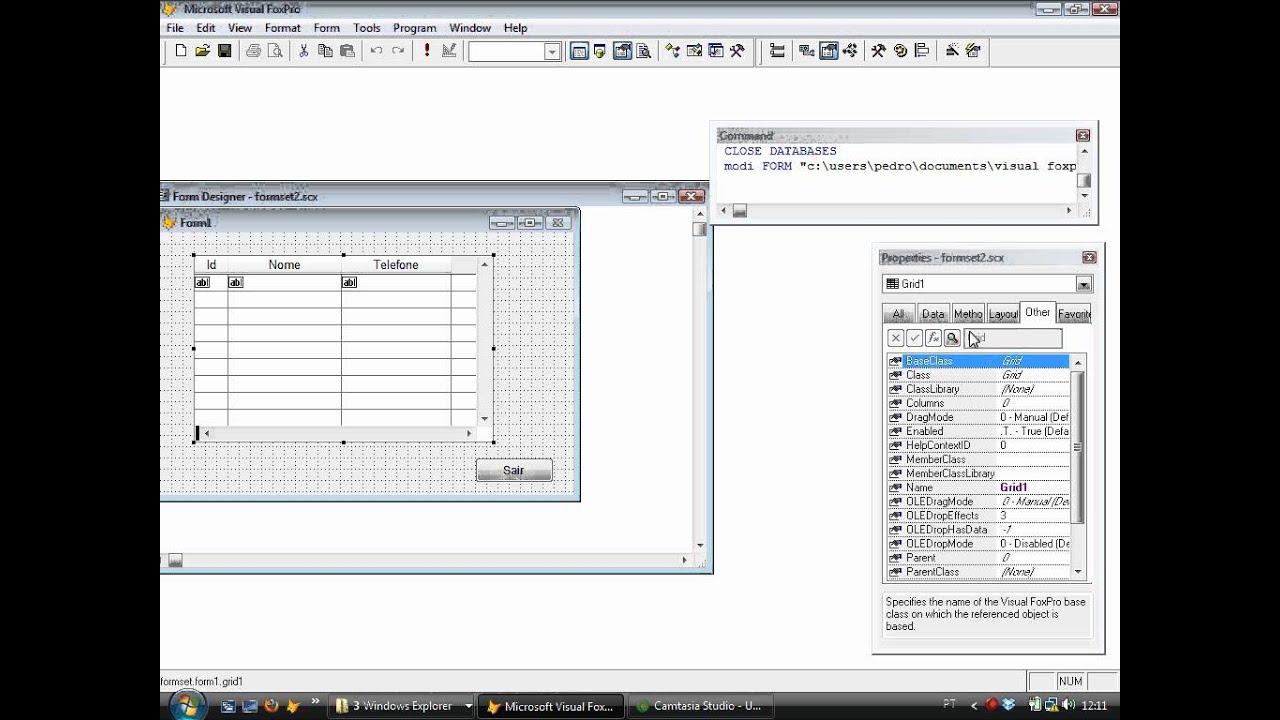This screenshot has width=1280, height=720.
Task: Switch to the Favorites tab in Properties
Action: (1074, 314)
